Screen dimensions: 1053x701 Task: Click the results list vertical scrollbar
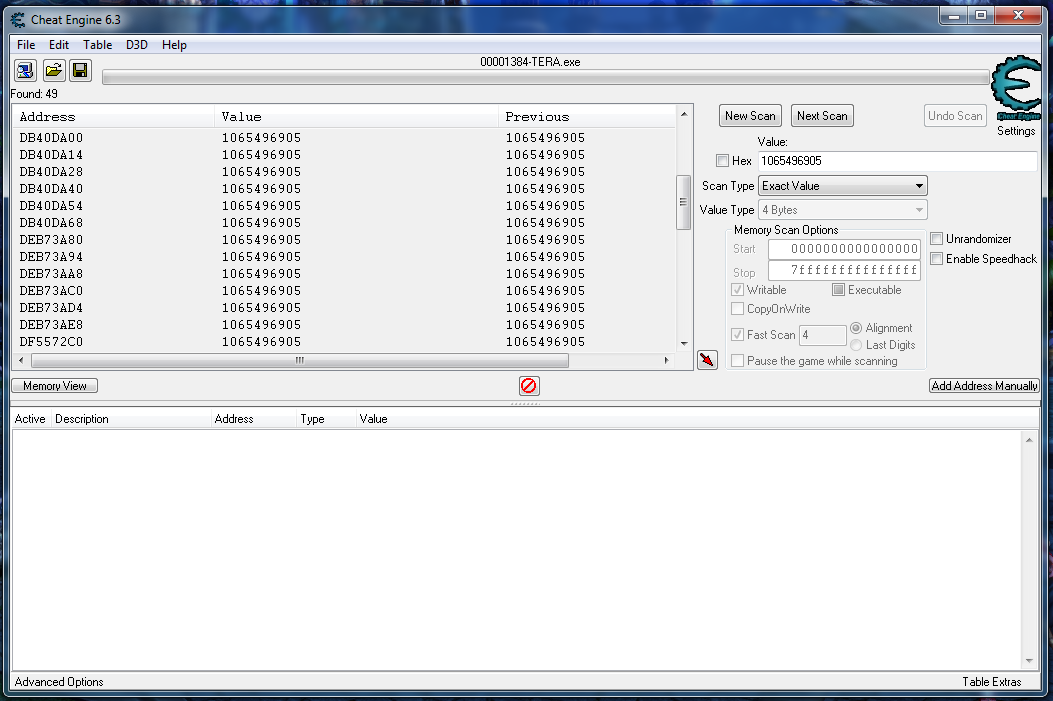(x=684, y=202)
